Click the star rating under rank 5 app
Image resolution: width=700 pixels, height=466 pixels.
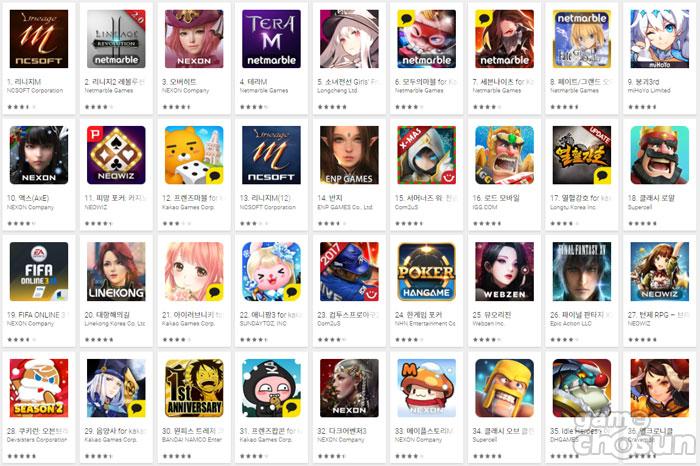tap(332, 107)
